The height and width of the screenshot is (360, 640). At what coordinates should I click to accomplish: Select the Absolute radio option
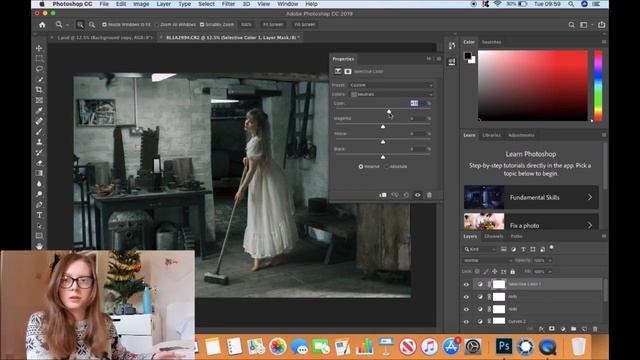click(387, 167)
